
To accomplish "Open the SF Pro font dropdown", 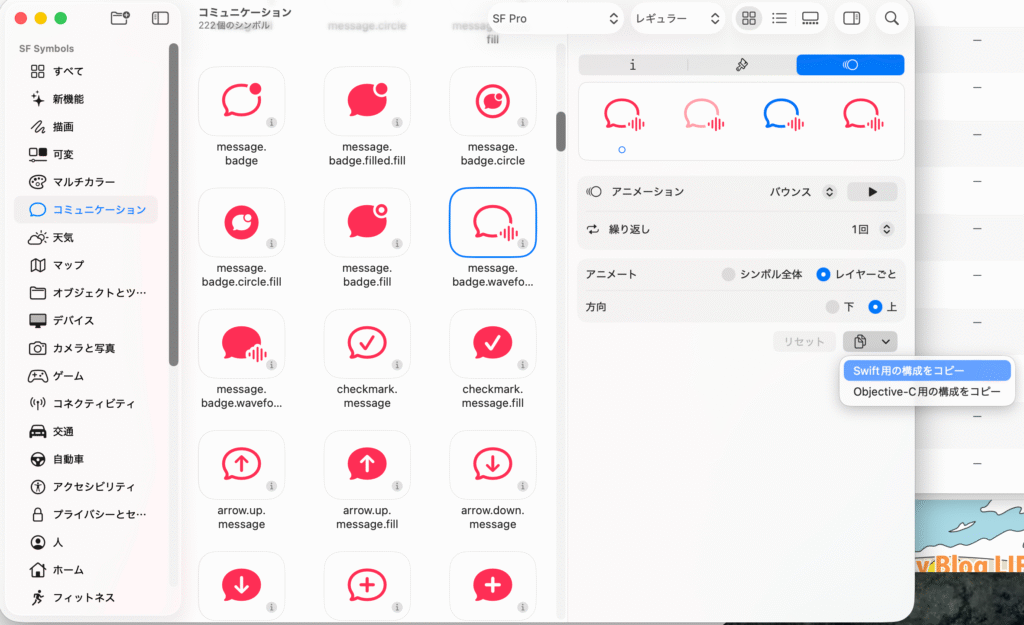I will click(x=555, y=18).
